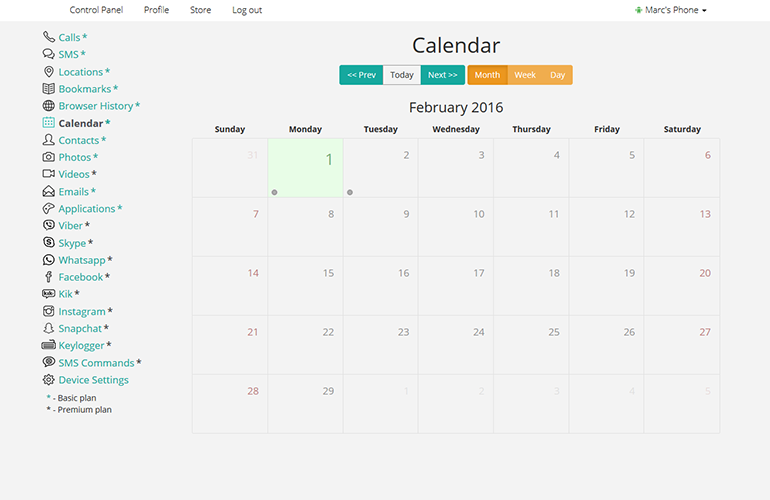Switch to Month view
Viewport: 770px width, 500px height.
487,75
